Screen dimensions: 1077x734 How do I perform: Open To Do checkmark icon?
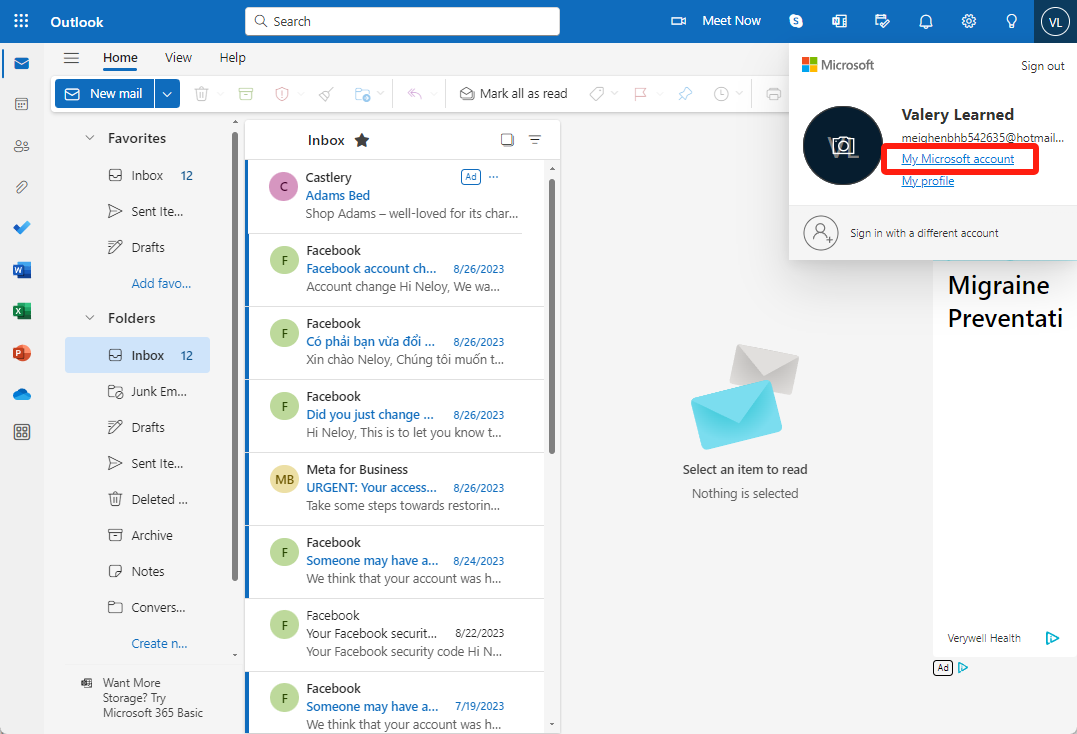point(21,228)
